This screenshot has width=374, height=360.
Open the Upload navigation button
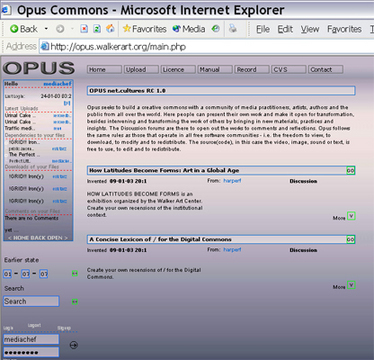(141, 70)
